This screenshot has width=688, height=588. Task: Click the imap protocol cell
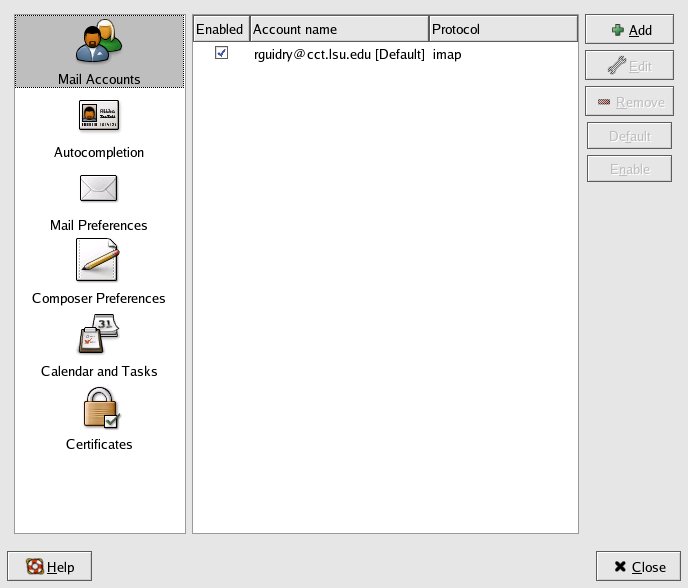click(446, 54)
